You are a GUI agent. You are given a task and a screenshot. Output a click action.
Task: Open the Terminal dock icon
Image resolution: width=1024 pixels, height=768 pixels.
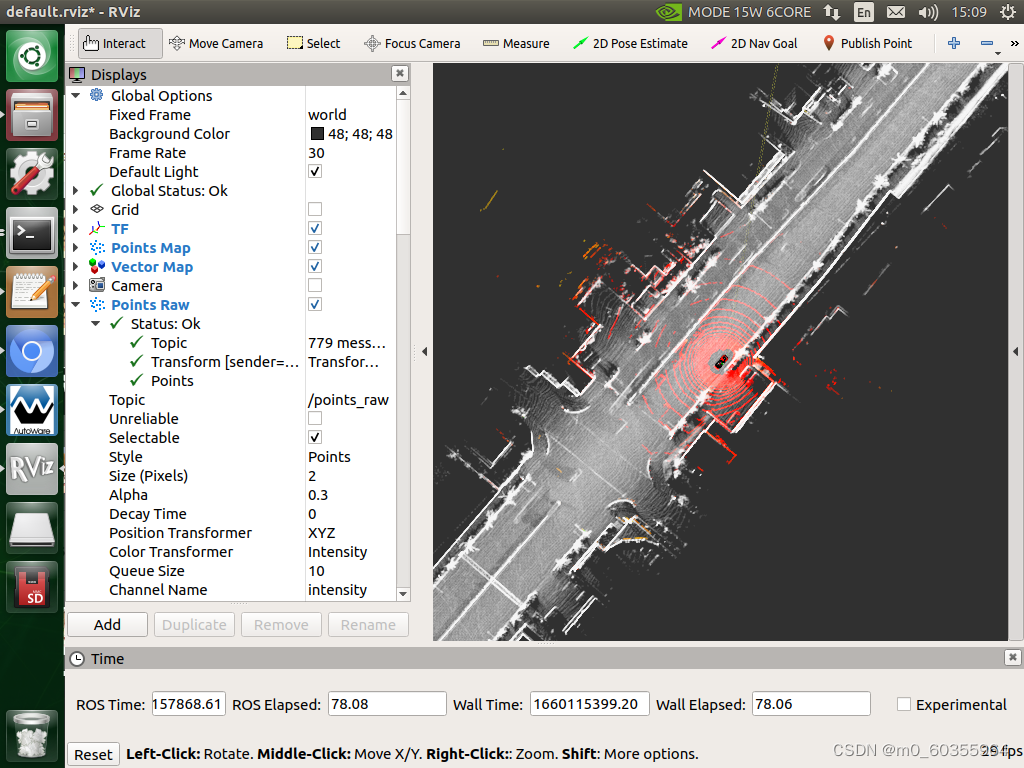coord(32,233)
